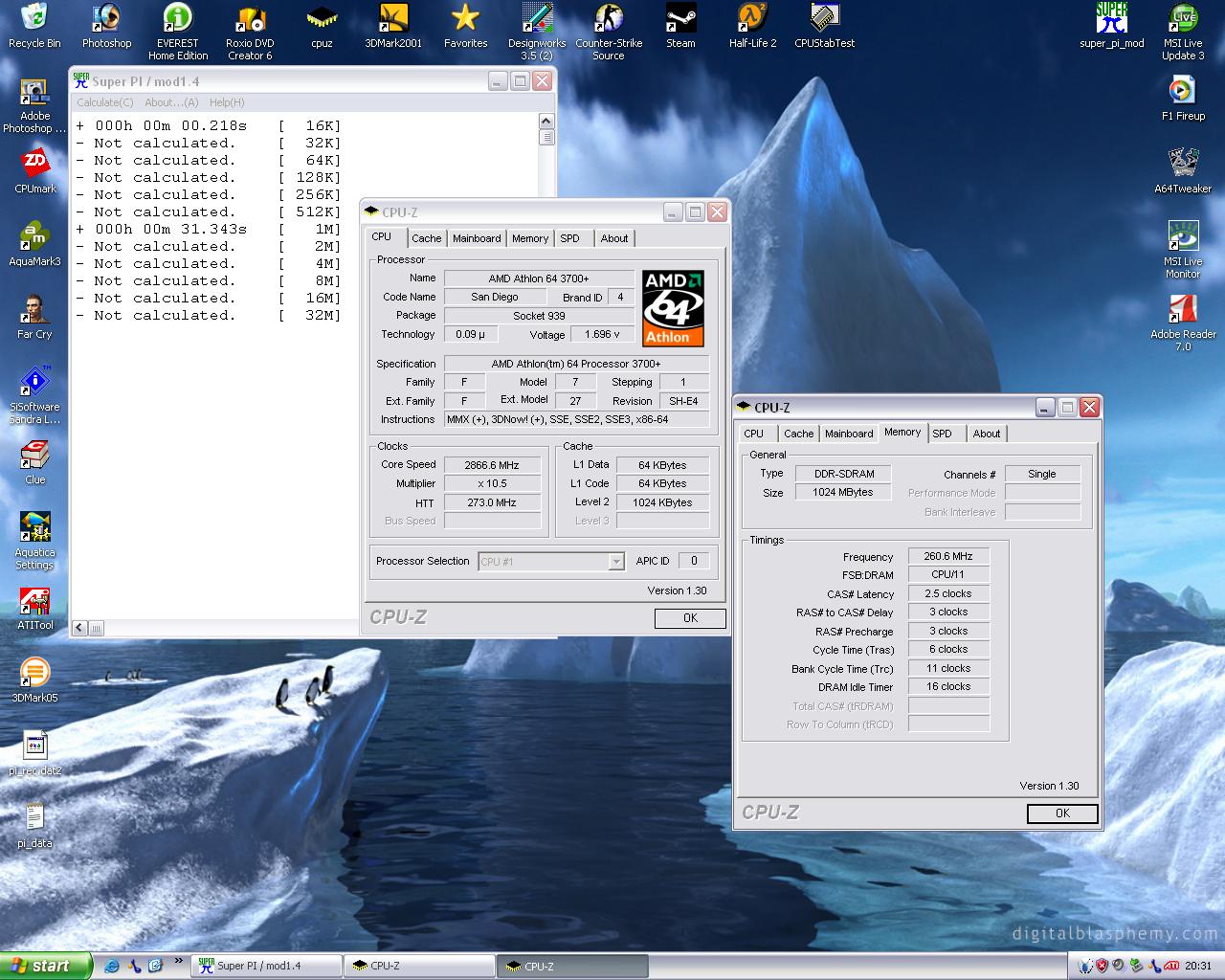Select MSI Live Update 3 icon

pos(1183,32)
